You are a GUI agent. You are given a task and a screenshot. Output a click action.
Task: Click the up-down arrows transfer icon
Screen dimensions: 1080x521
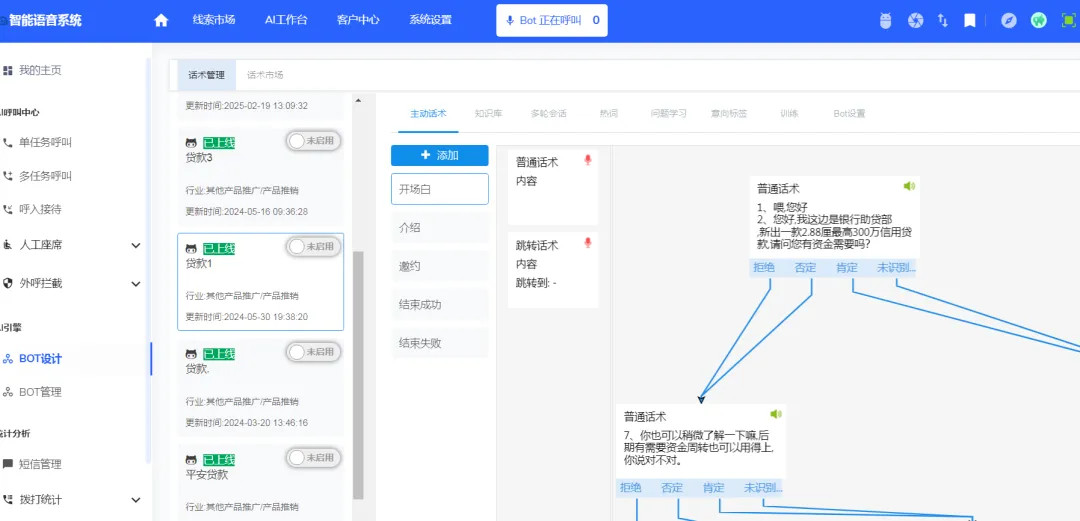(x=942, y=20)
